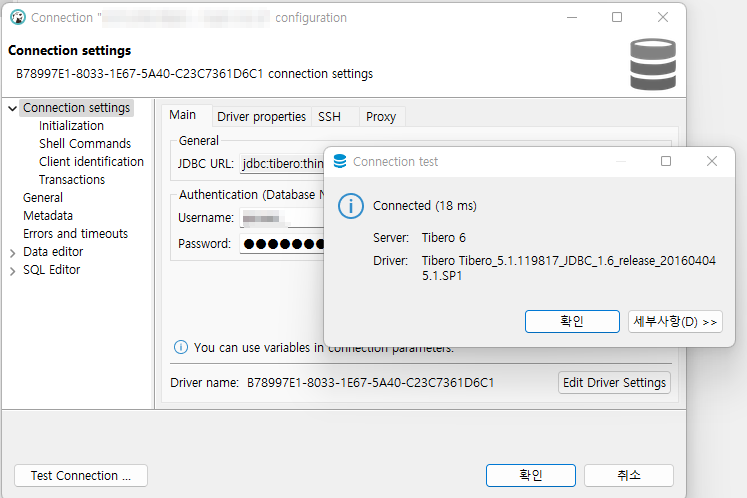Click the Driver name value text

coord(371,383)
